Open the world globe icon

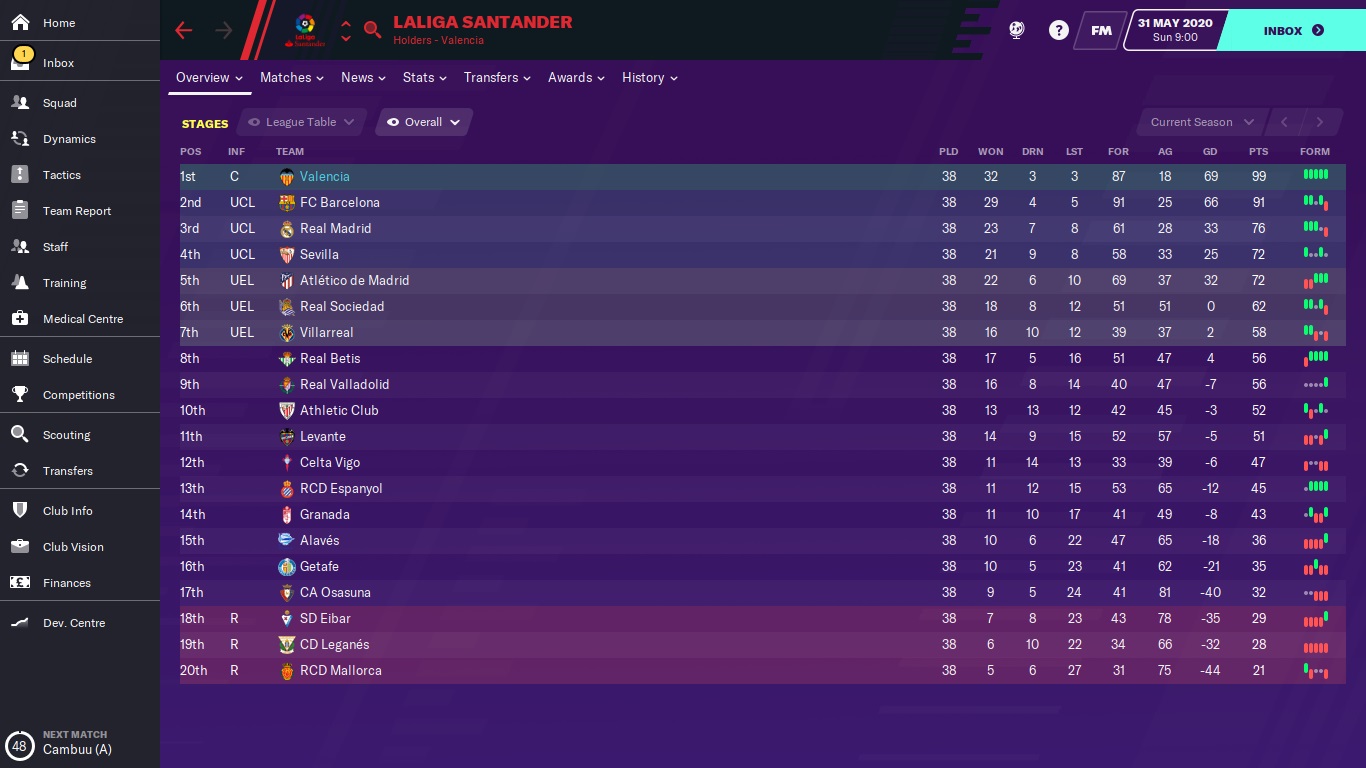tap(1016, 30)
